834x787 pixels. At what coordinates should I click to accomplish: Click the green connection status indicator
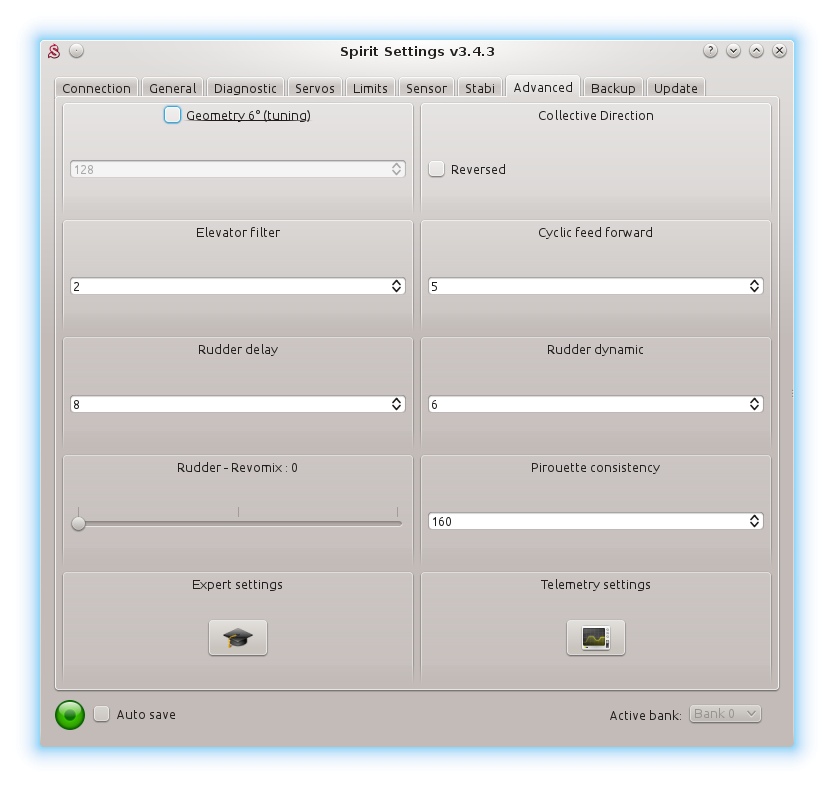tap(70, 714)
